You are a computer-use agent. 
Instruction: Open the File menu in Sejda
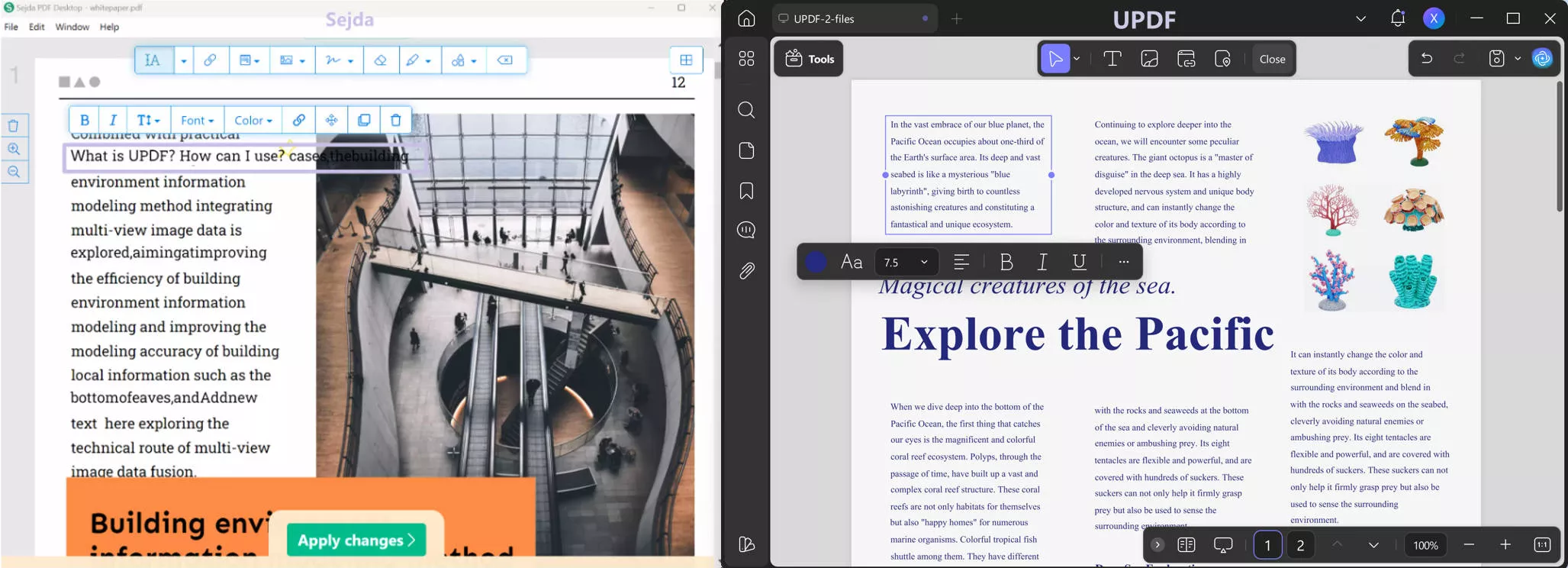click(11, 27)
